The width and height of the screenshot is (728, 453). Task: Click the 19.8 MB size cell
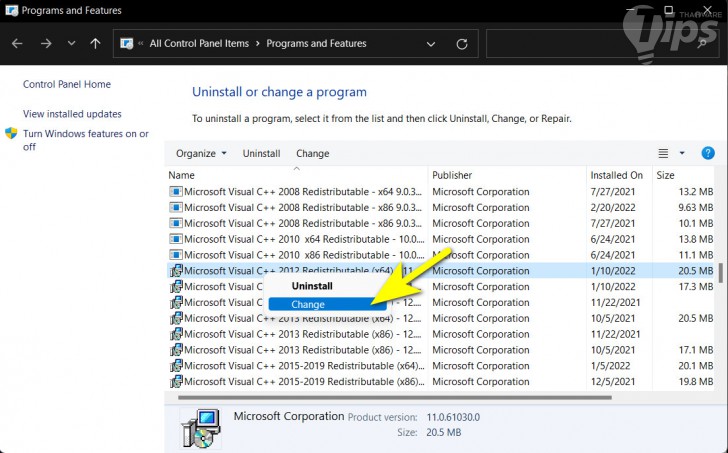coord(695,382)
